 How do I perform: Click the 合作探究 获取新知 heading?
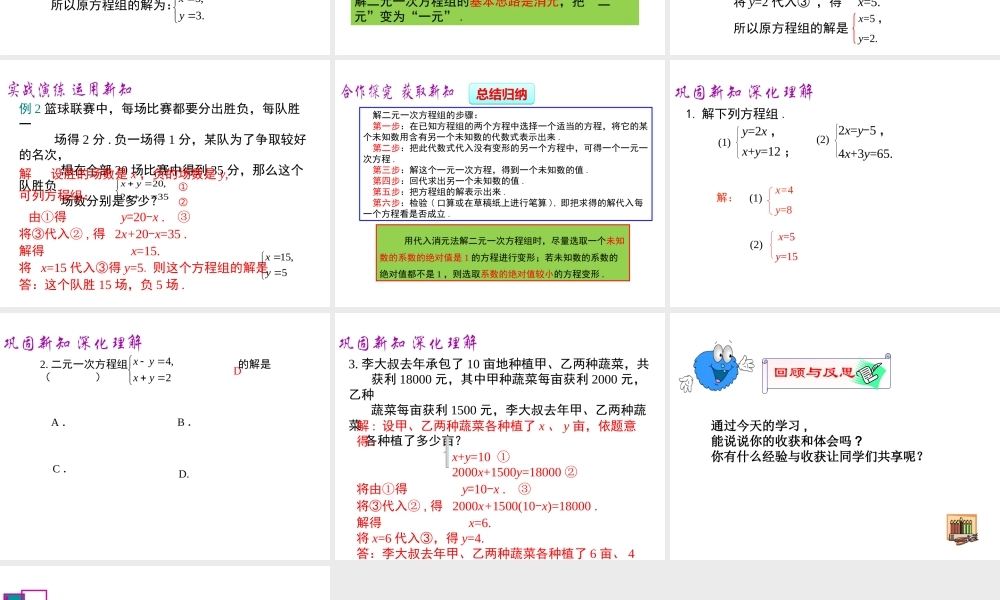[x=397, y=92]
